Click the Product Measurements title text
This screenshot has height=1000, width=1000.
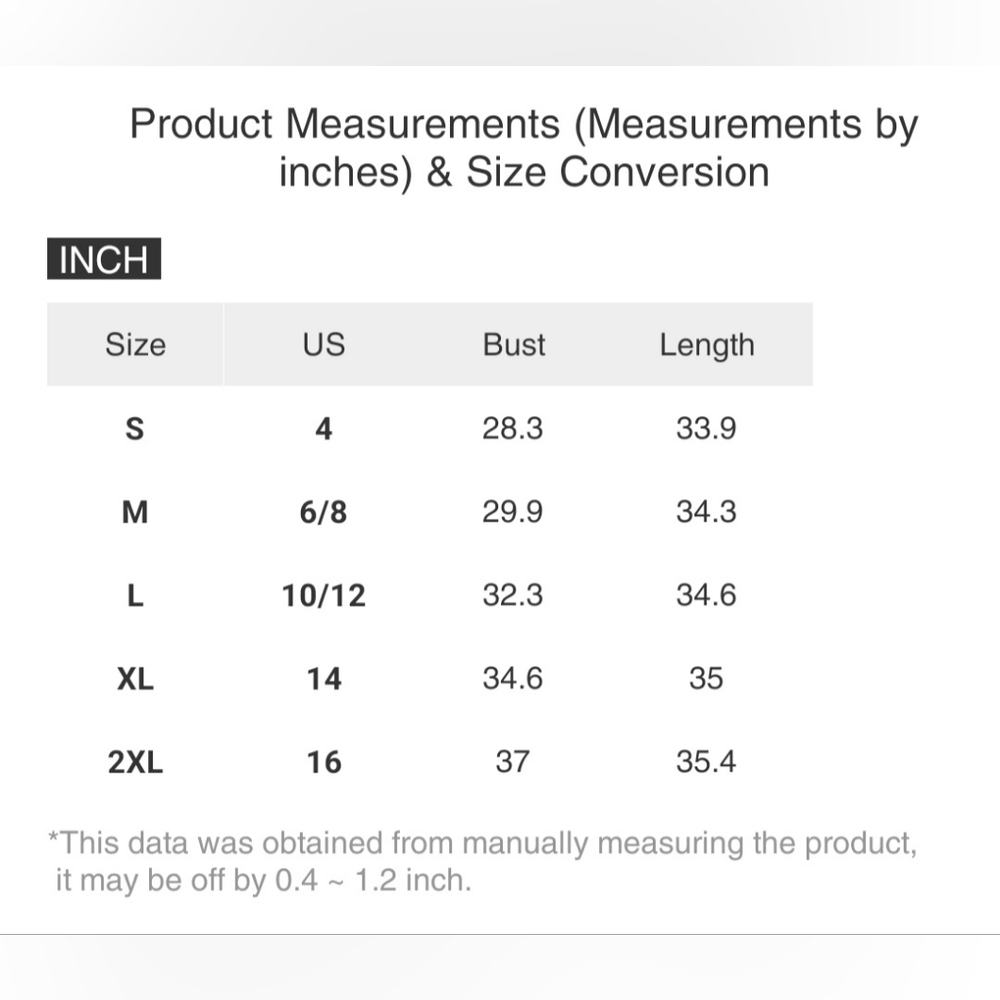(x=523, y=148)
